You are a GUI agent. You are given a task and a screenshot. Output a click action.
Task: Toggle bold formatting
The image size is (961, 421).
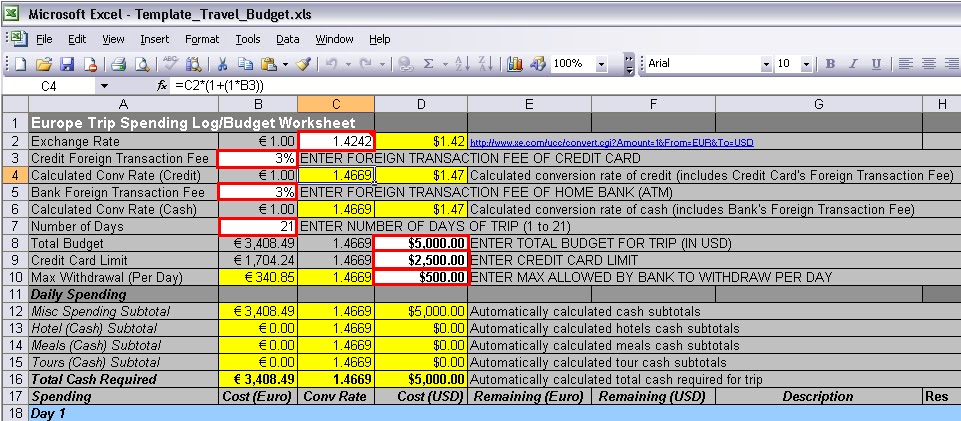click(830, 64)
